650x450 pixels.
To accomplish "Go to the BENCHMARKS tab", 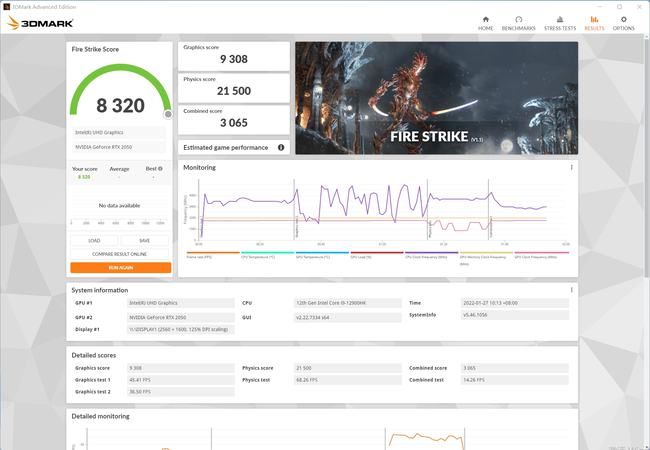I will pos(519,23).
